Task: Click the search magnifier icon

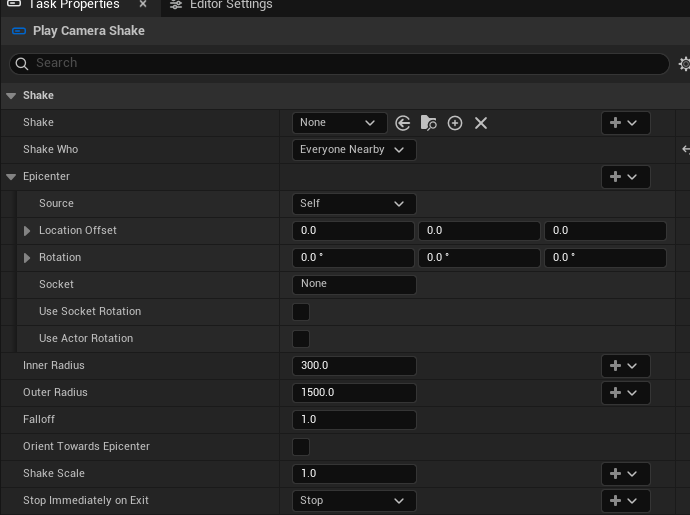Action: click(x=22, y=64)
